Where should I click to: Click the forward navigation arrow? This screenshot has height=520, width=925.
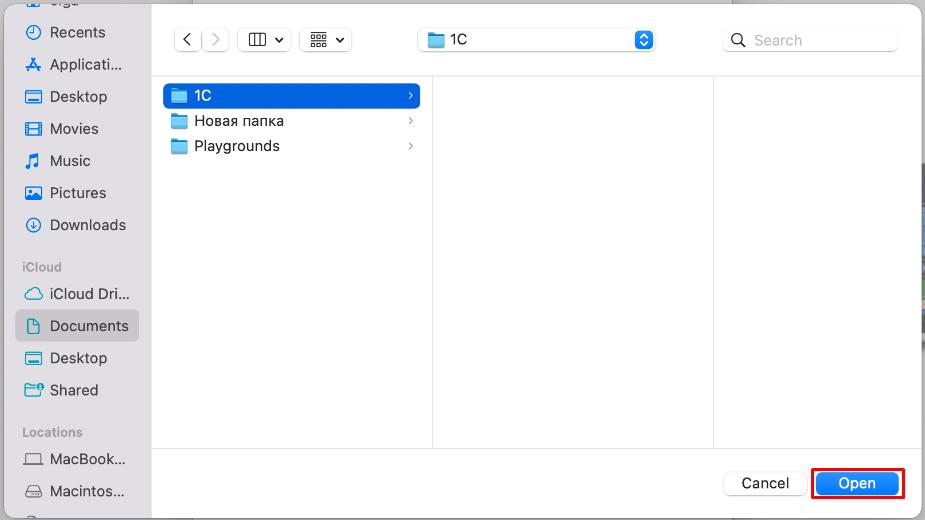coord(216,40)
